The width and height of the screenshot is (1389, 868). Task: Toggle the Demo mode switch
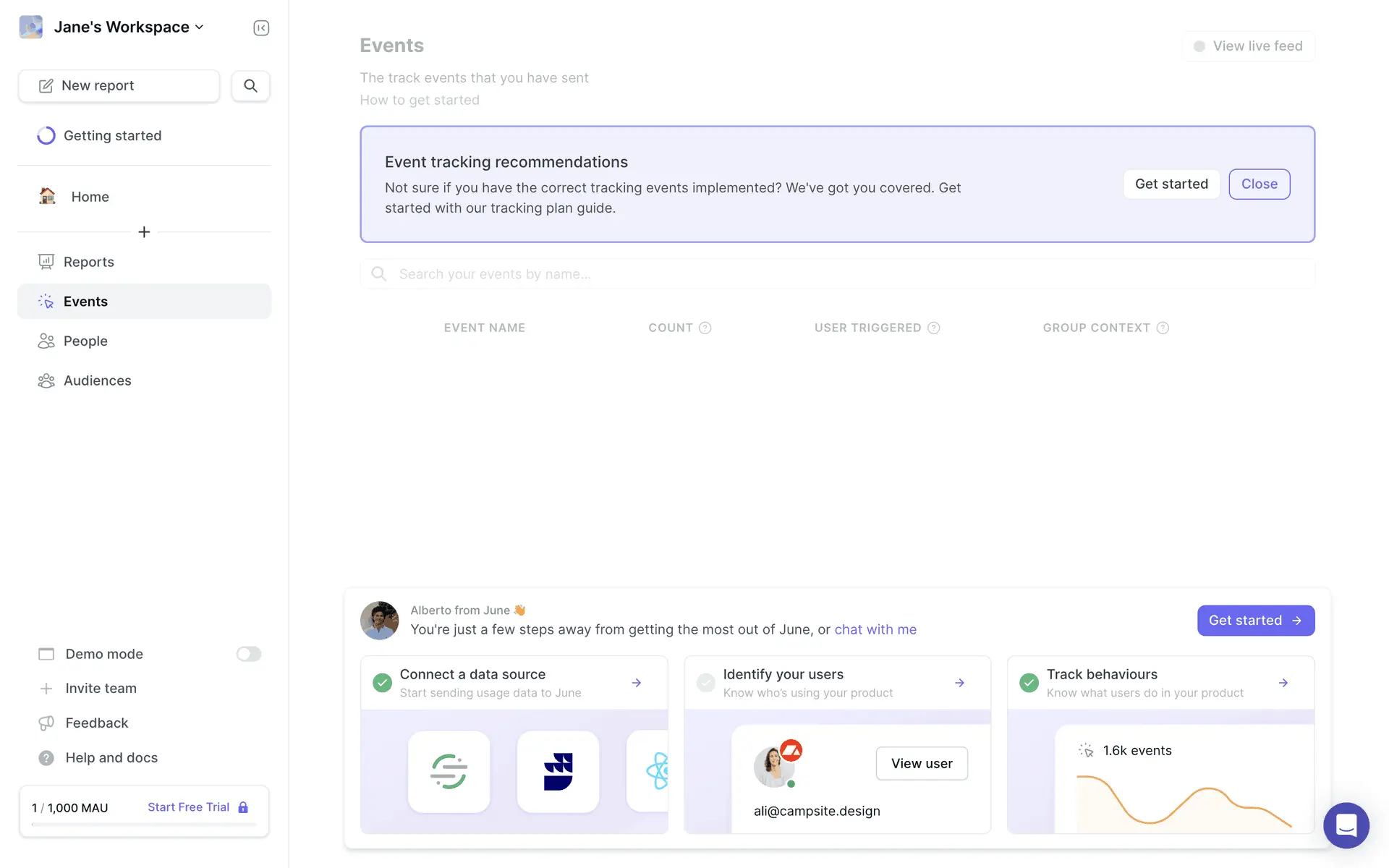pos(248,654)
